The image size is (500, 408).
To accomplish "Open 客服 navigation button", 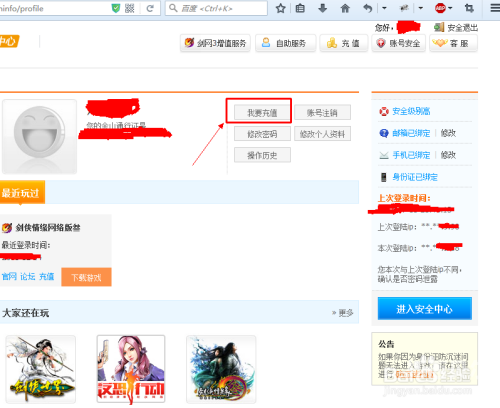I will pos(453,43).
